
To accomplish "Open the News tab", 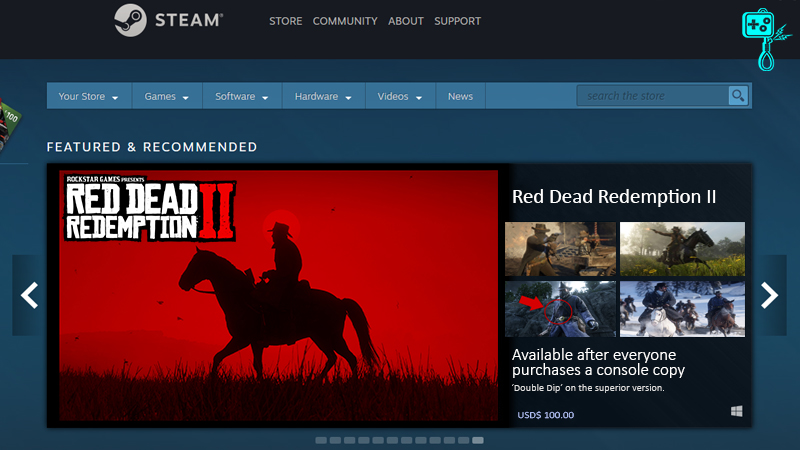I will pyautogui.click(x=460, y=96).
